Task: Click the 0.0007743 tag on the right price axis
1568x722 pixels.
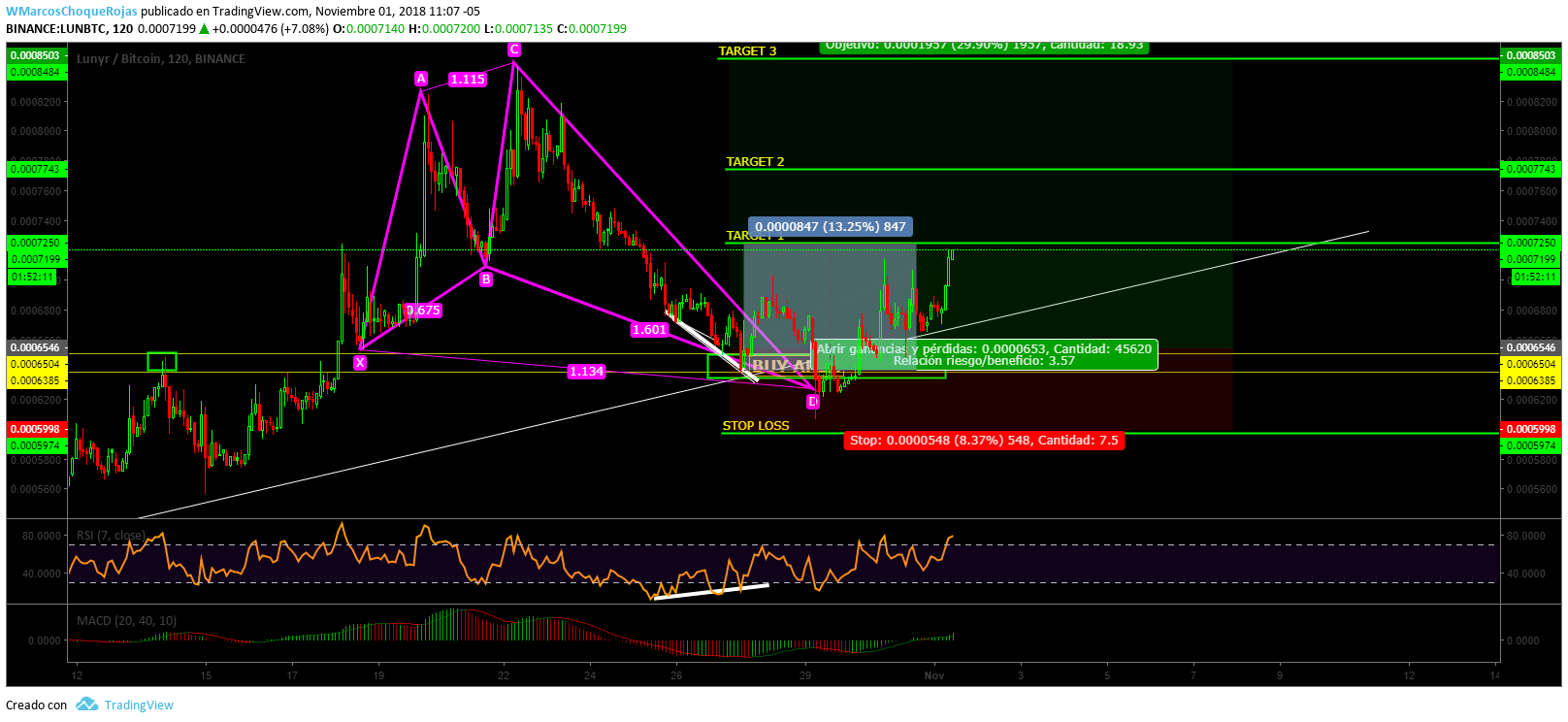Action: pyautogui.click(x=1531, y=170)
